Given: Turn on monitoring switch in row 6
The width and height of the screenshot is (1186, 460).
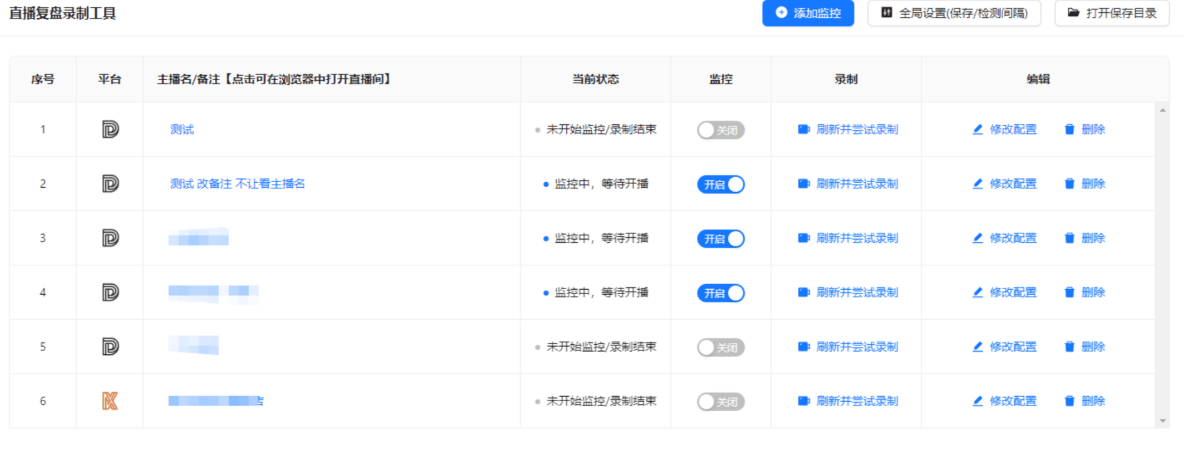Looking at the screenshot, I should click(720, 401).
